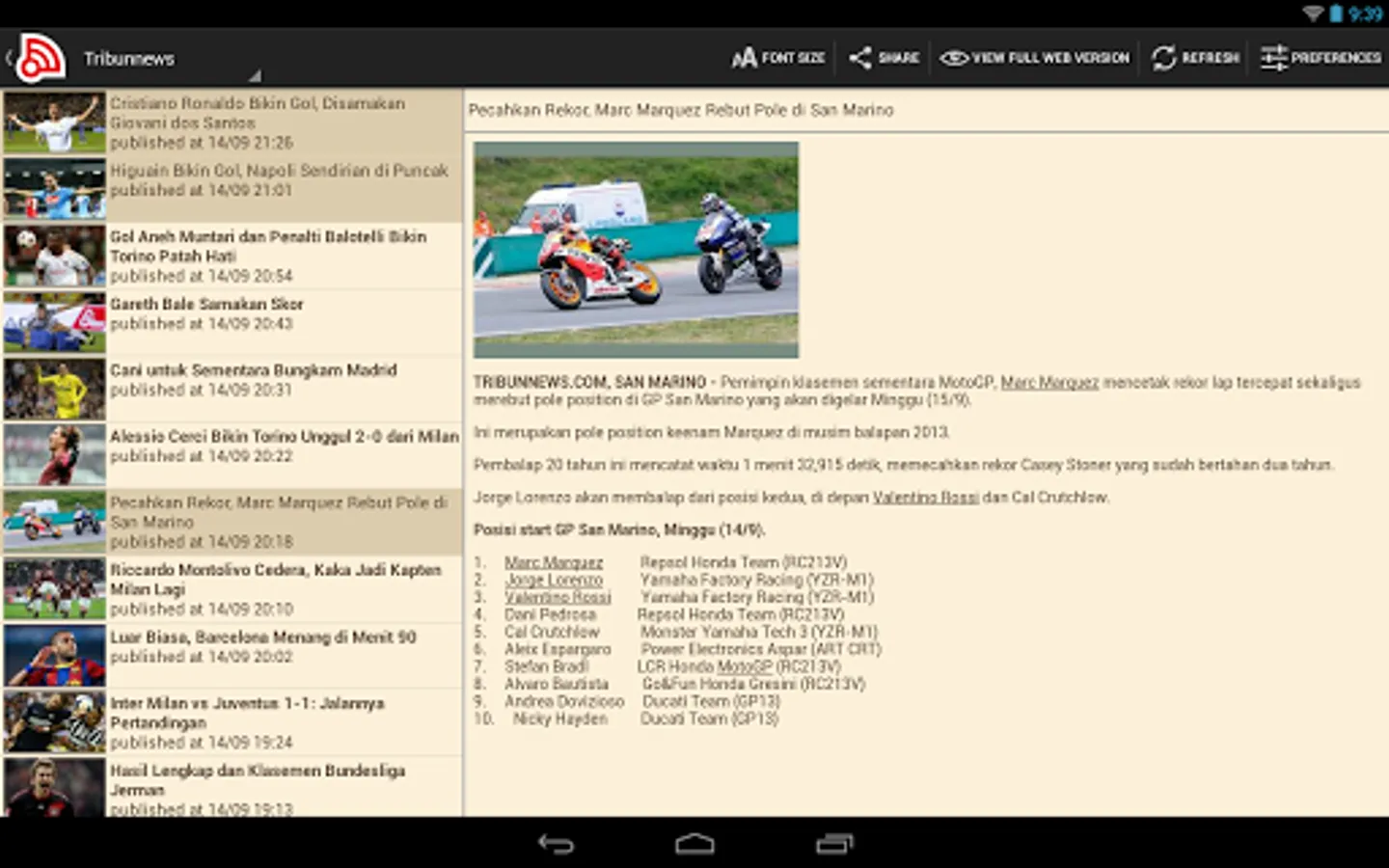Open Gareth Bale Samakan Skor article
Image resolution: width=1389 pixels, height=868 pixels.
click(232, 322)
